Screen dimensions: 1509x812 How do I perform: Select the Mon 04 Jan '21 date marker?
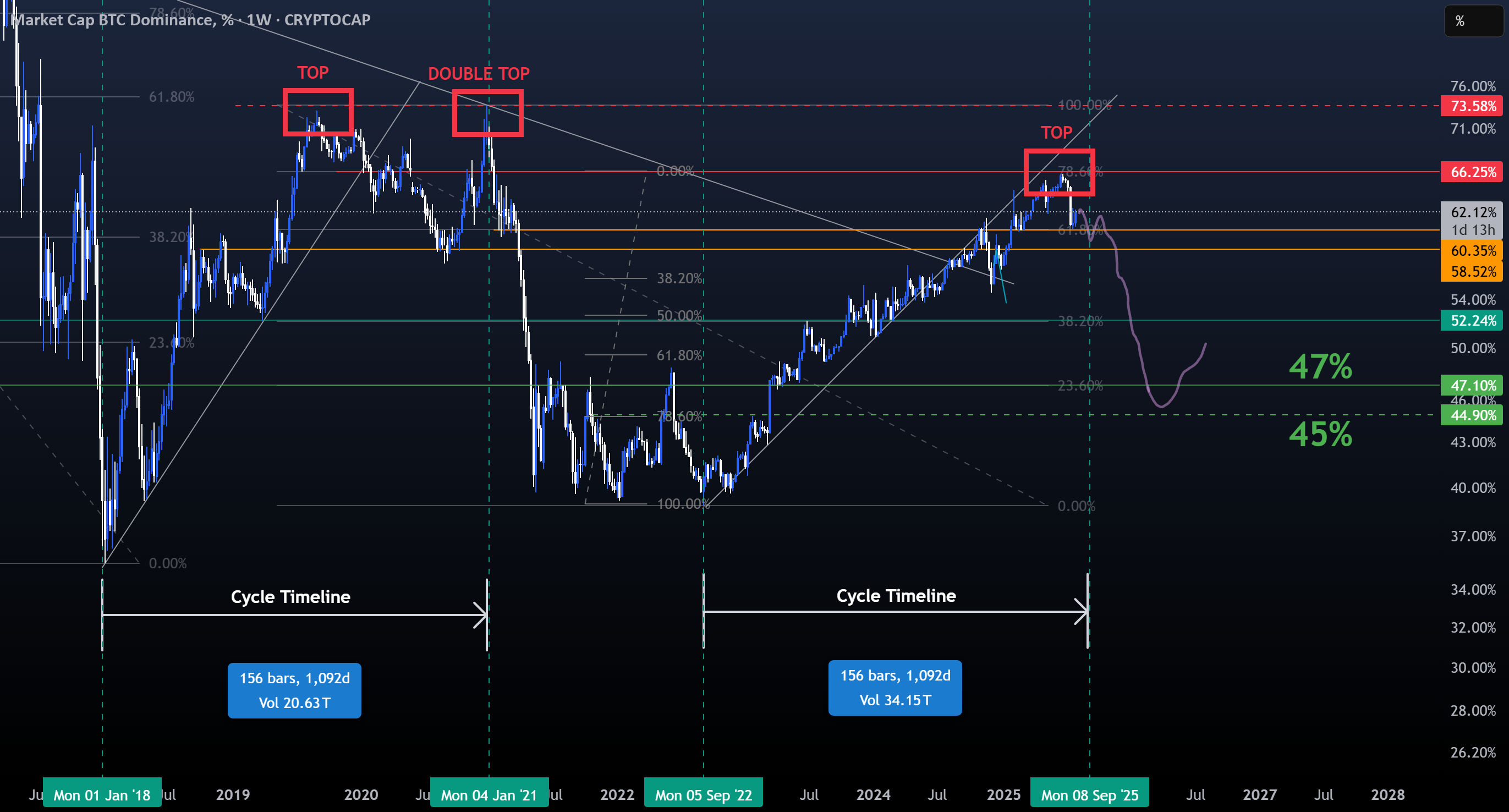pyautogui.click(x=489, y=795)
